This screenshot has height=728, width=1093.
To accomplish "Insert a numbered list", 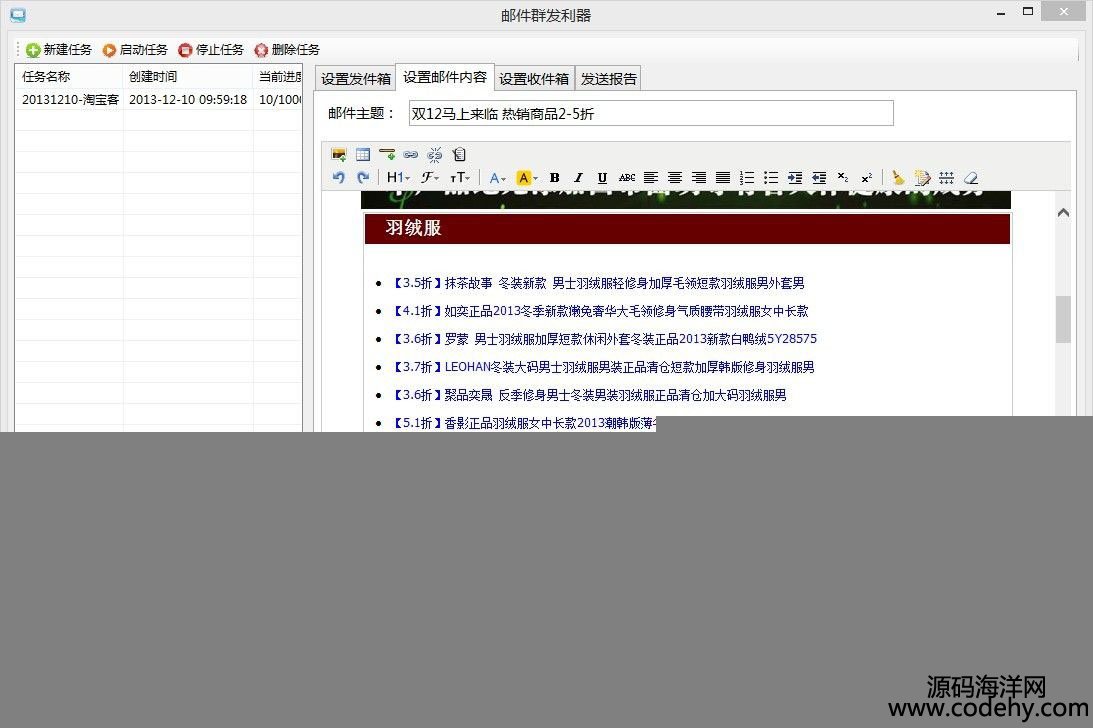I will point(747,178).
